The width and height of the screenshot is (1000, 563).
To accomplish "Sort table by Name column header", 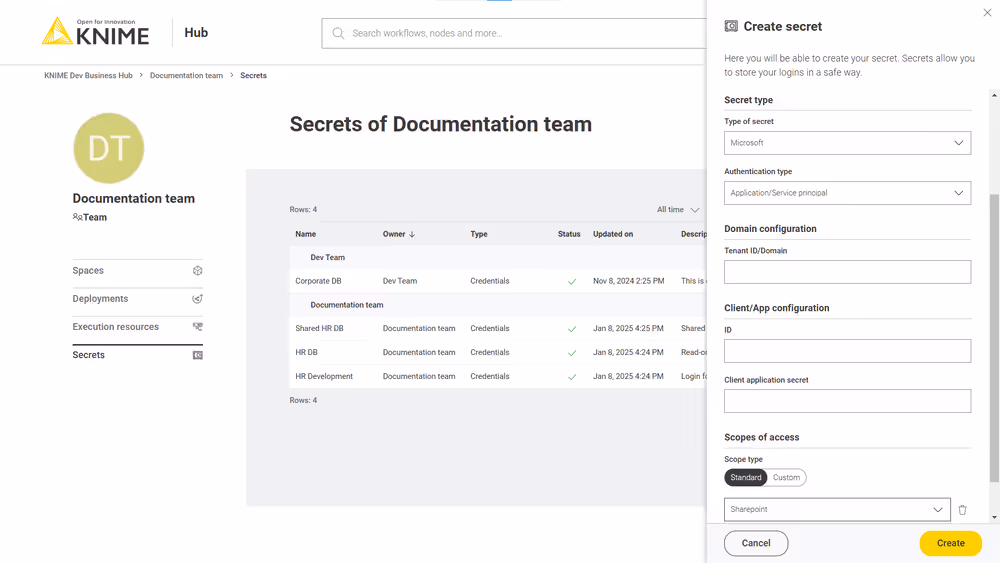I will 305,234.
